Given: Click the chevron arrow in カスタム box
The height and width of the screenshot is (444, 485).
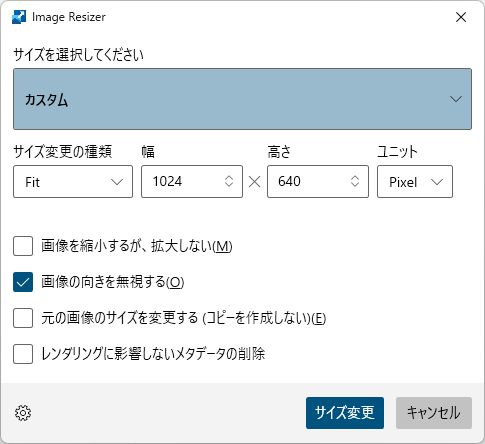Looking at the screenshot, I should (x=456, y=99).
